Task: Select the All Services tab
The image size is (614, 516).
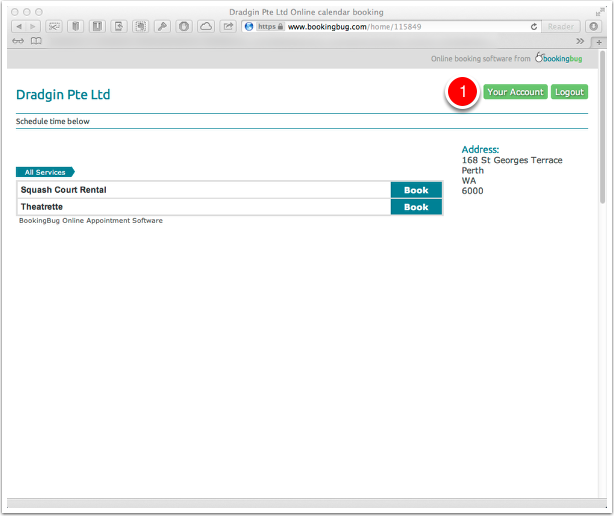Action: coord(45,172)
